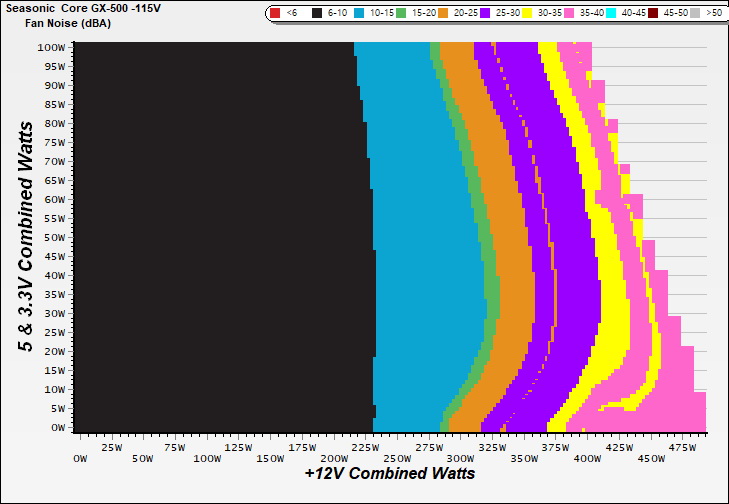The width and height of the screenshot is (729, 504).
Task: Click the +12V Combined Watts axis title
Action: [x=389, y=473]
